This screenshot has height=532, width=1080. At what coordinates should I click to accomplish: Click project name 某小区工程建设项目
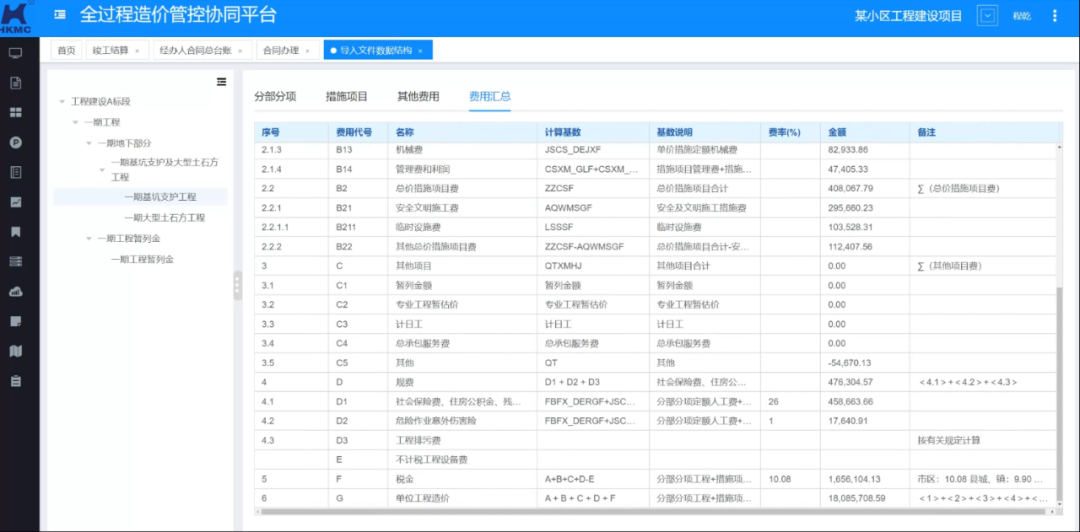pos(908,16)
